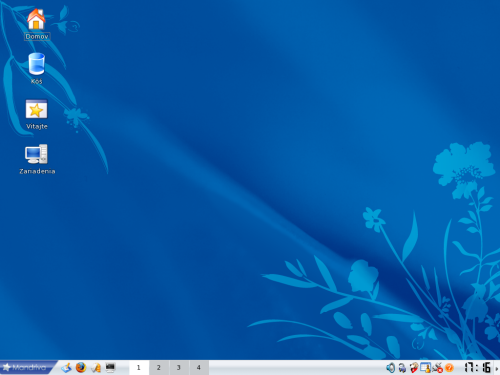Viewport: 500px width, 375px height.
Task: Click the orange question mark tray icon
Action: click(x=449, y=368)
